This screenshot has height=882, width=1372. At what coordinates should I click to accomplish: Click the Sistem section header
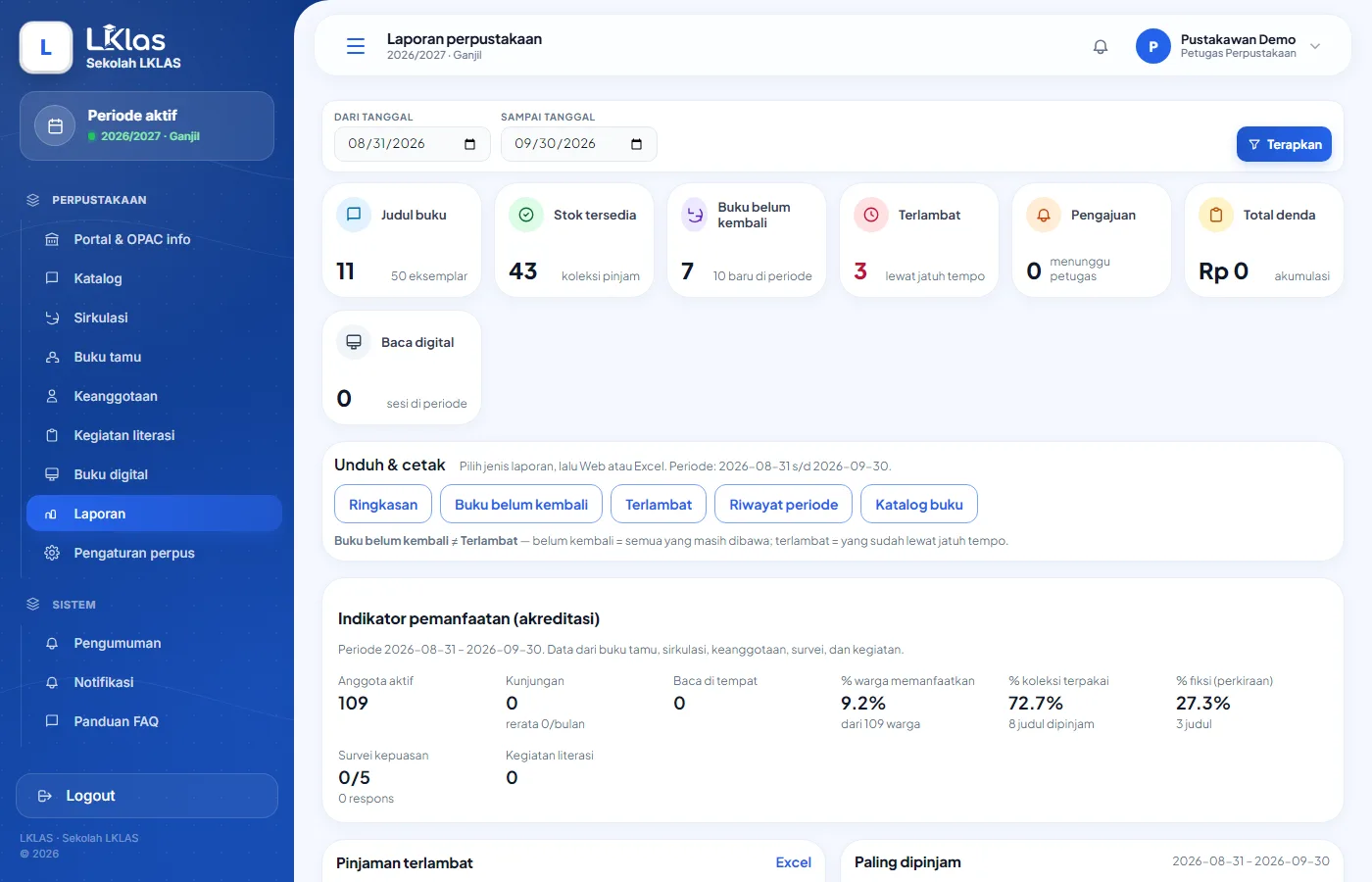(73, 605)
